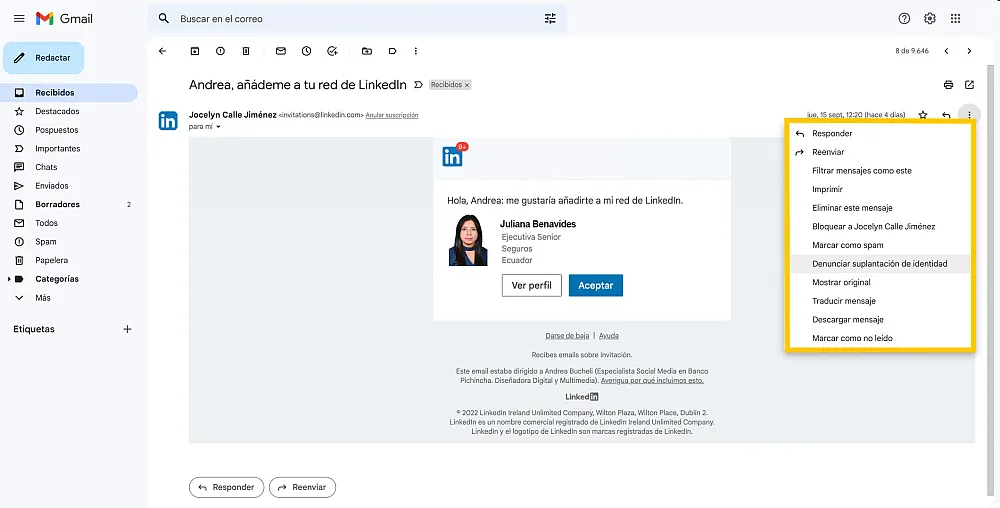
Task: Click the Aceptar button in the email
Action: coord(596,285)
